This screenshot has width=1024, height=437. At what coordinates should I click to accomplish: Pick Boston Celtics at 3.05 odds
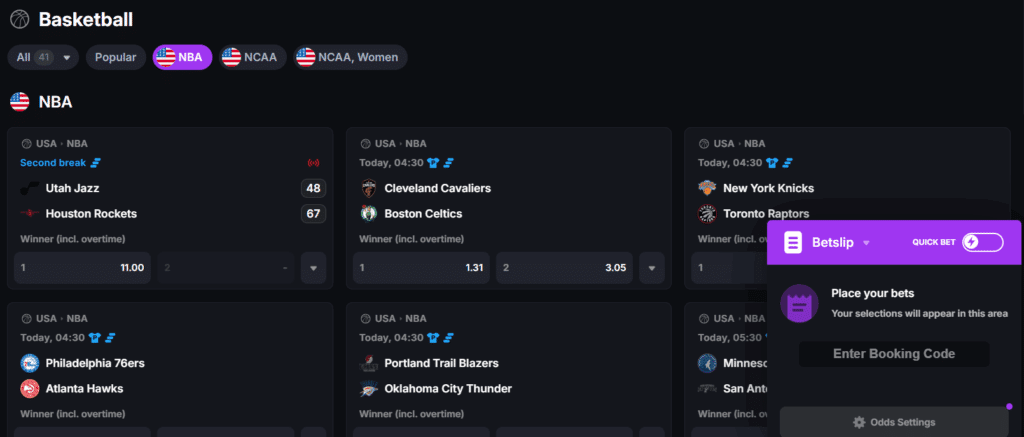[564, 268]
